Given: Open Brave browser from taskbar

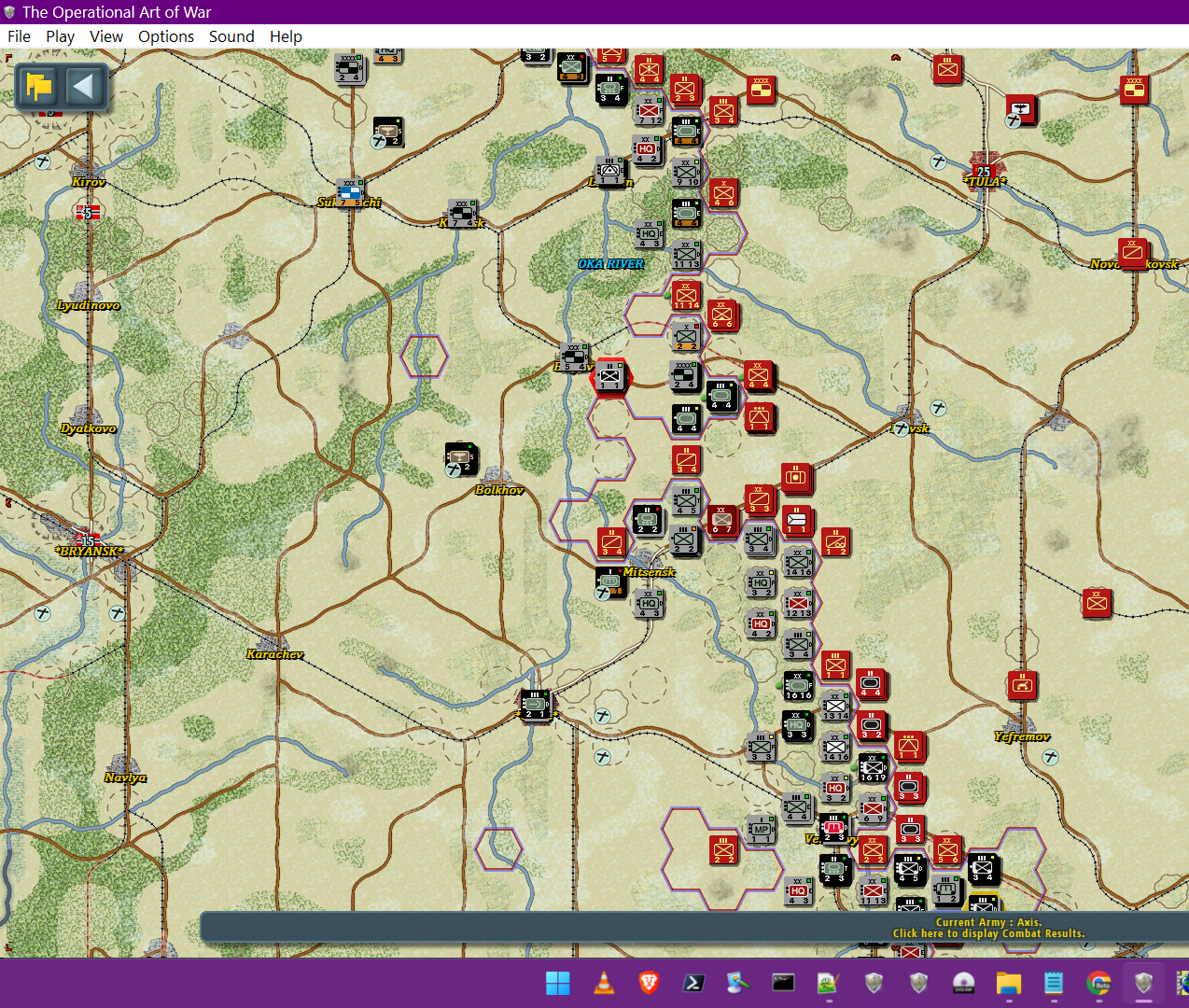Looking at the screenshot, I should click(x=649, y=983).
